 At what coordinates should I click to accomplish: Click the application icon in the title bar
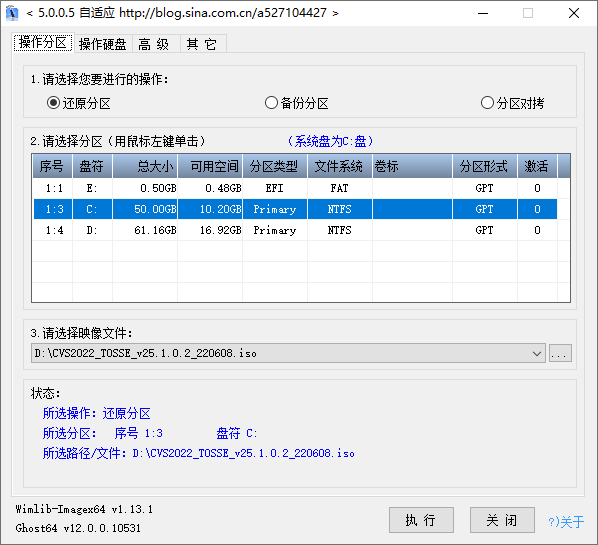[12, 13]
